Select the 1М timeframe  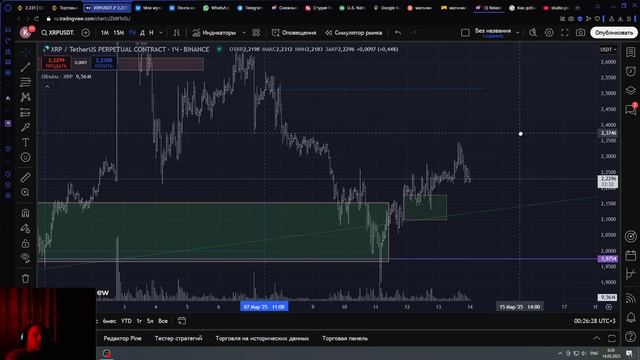(x=104, y=33)
